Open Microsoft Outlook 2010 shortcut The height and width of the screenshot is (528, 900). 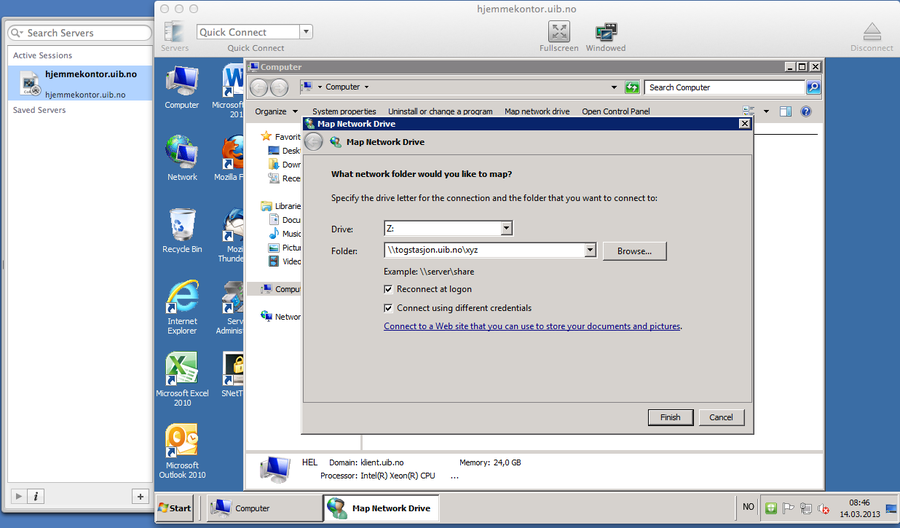(182, 443)
